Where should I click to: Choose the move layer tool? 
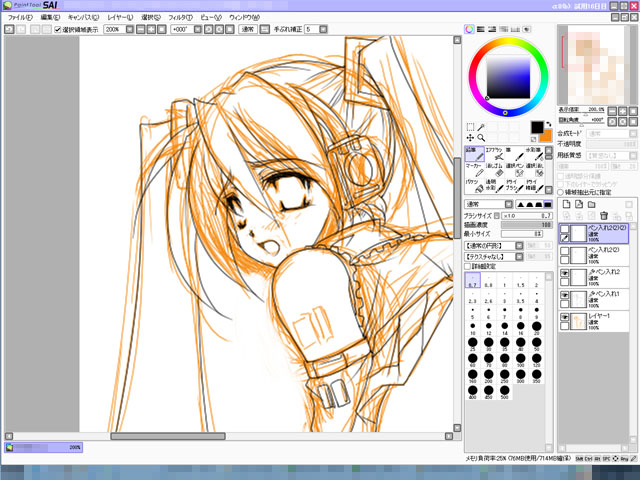click(470, 138)
